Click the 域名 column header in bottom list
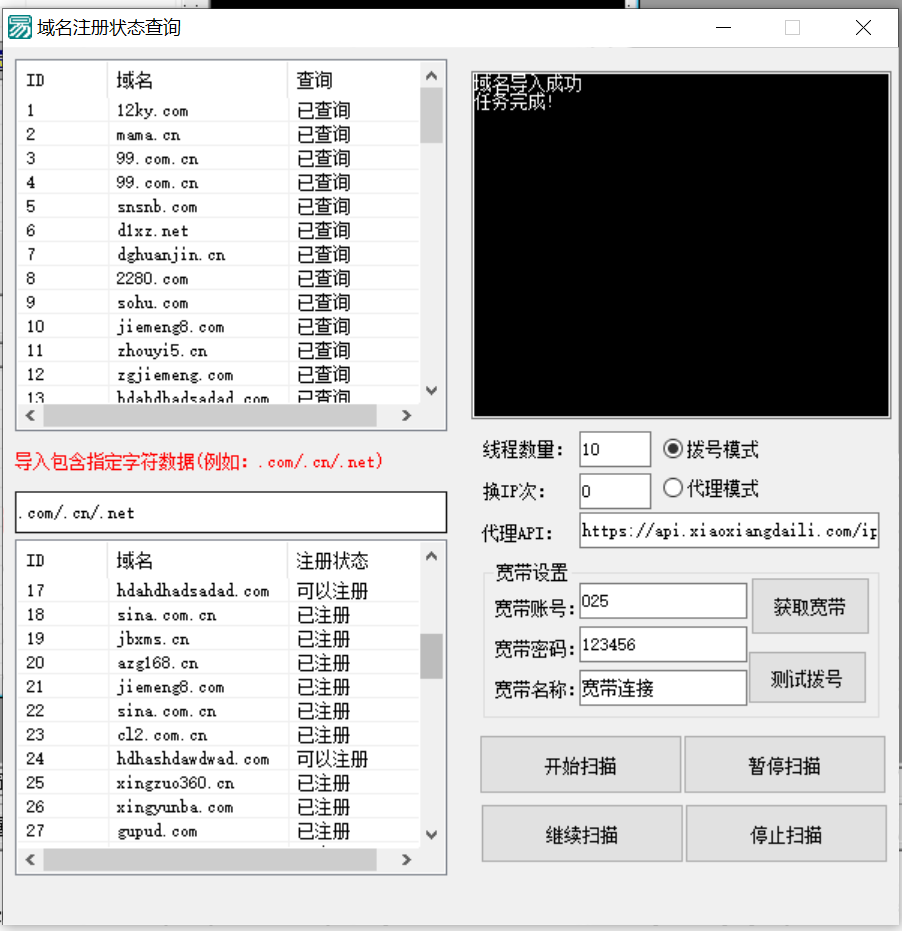This screenshot has height=931, width=902. click(x=198, y=560)
